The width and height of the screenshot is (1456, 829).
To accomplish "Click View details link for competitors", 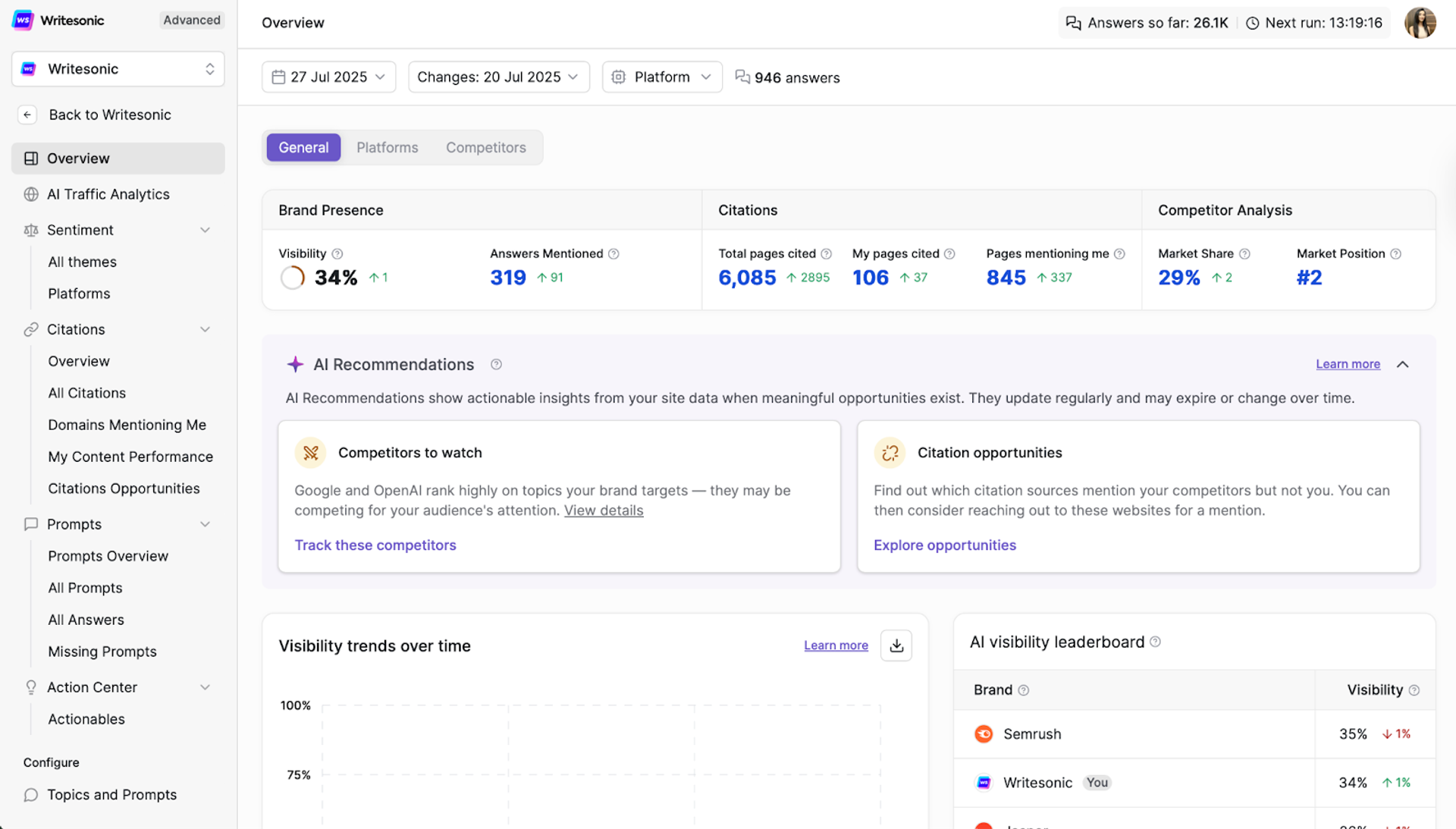I will [604, 510].
